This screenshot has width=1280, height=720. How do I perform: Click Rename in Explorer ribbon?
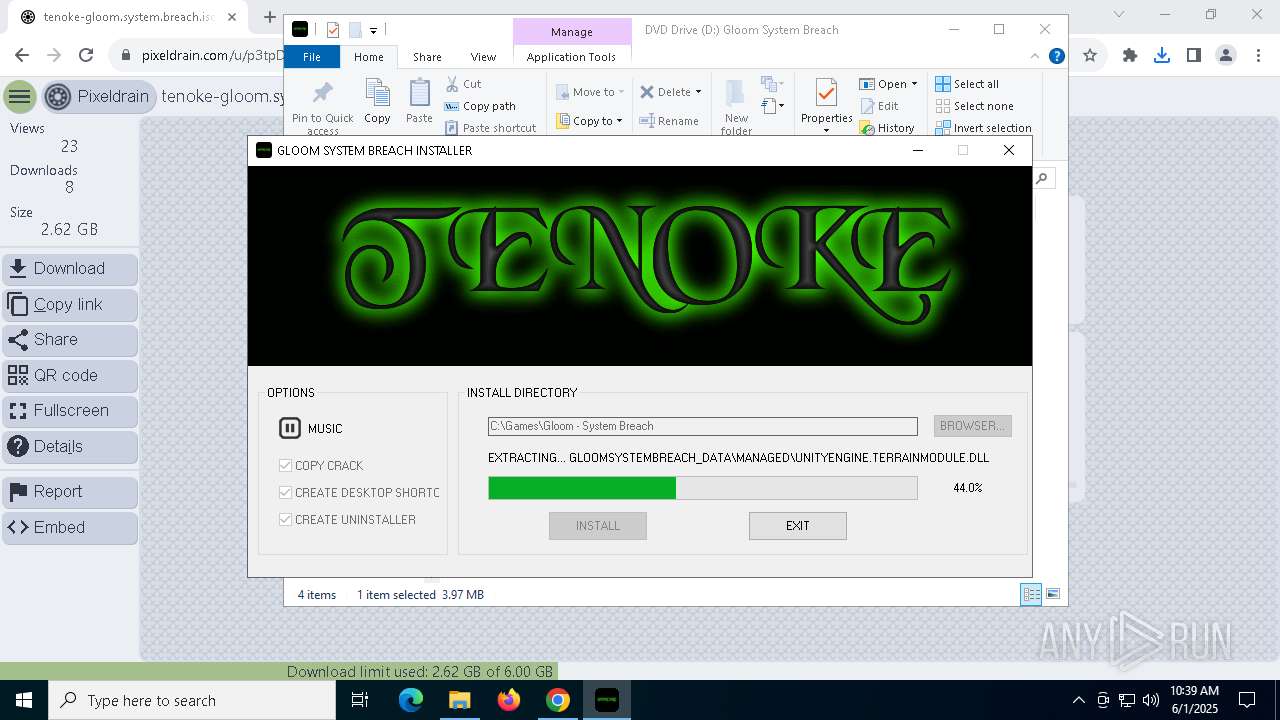pyautogui.click(x=670, y=121)
